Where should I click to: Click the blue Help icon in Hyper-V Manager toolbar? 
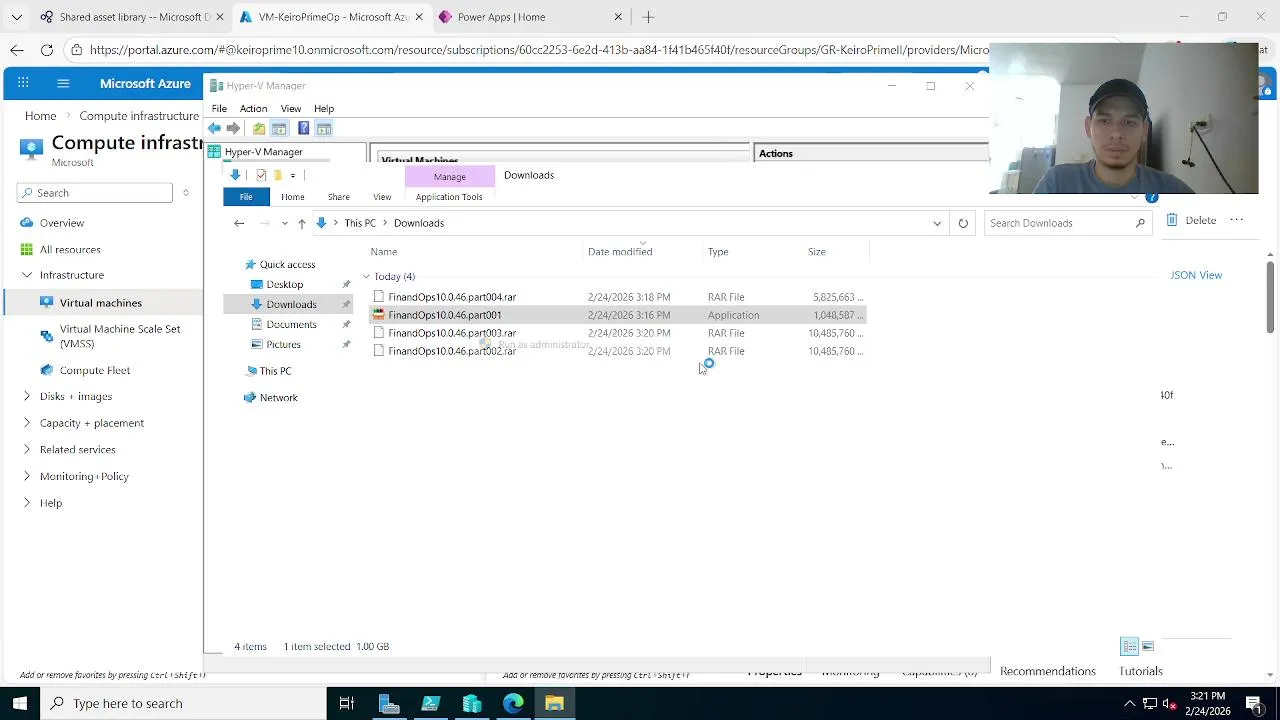(303, 128)
